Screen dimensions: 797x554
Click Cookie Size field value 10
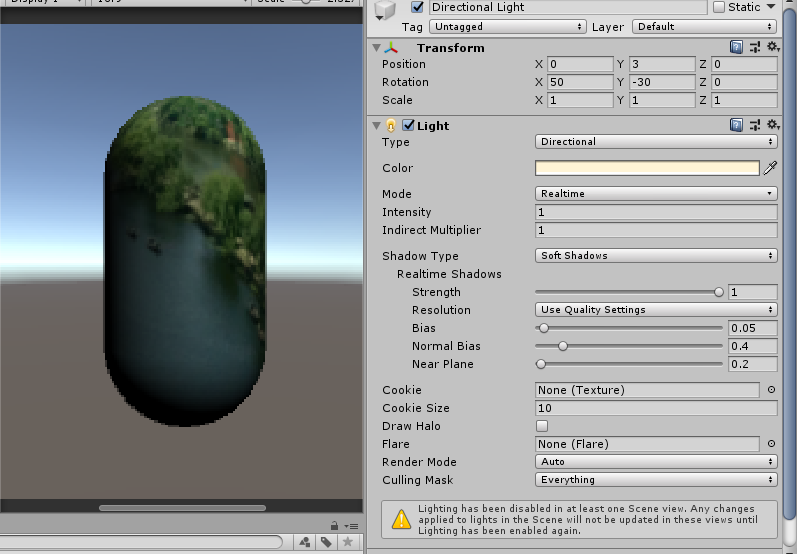pyautogui.click(x=656, y=408)
